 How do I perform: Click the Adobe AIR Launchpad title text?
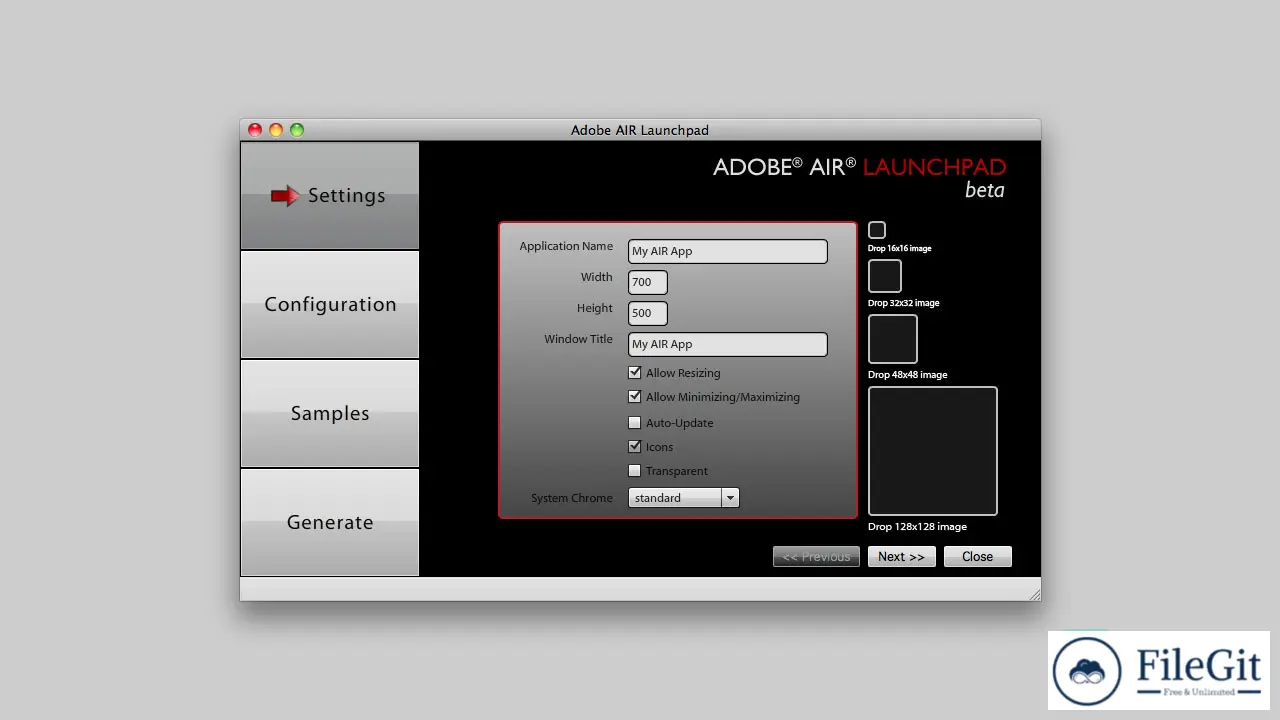[x=640, y=130]
